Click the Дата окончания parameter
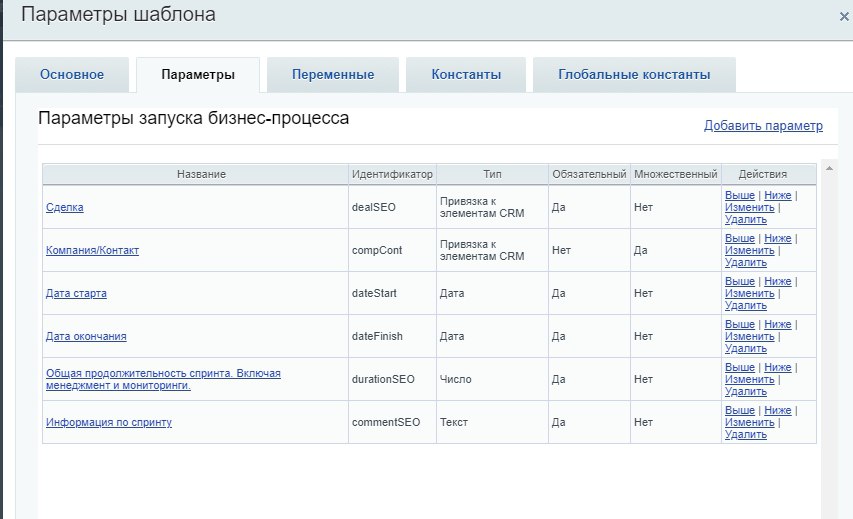The height and width of the screenshot is (519, 853). click(86, 336)
